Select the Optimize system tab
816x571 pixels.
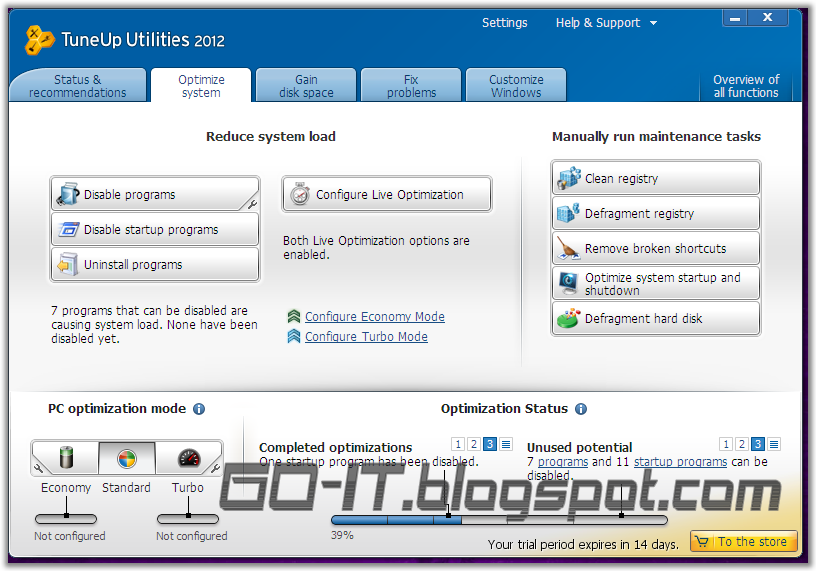click(201, 85)
